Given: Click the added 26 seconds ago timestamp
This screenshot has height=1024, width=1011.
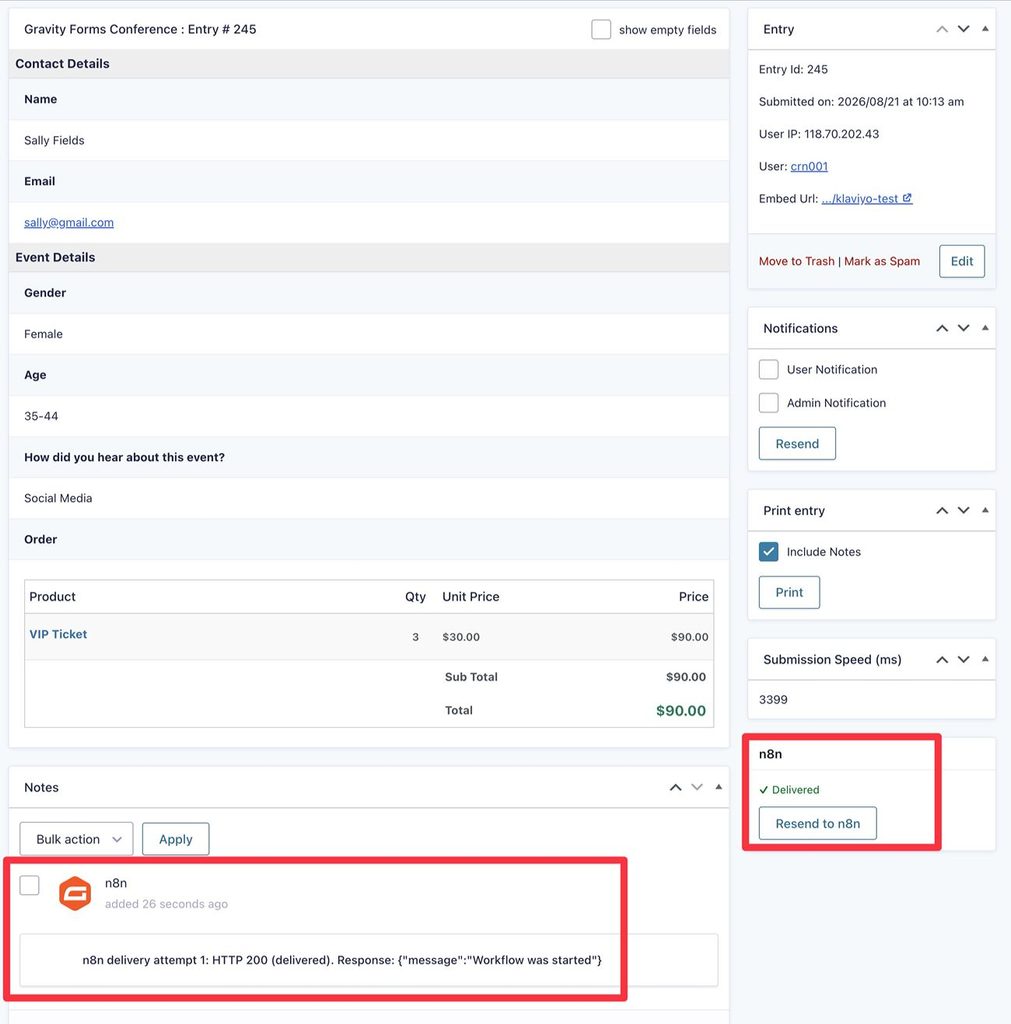Looking at the screenshot, I should [x=167, y=904].
